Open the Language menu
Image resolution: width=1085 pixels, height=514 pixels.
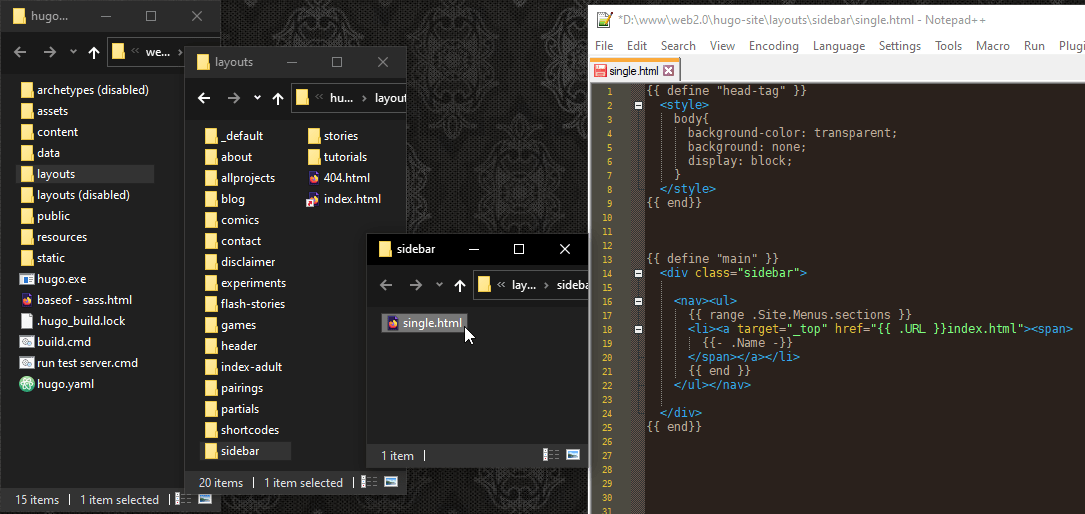click(x=838, y=46)
